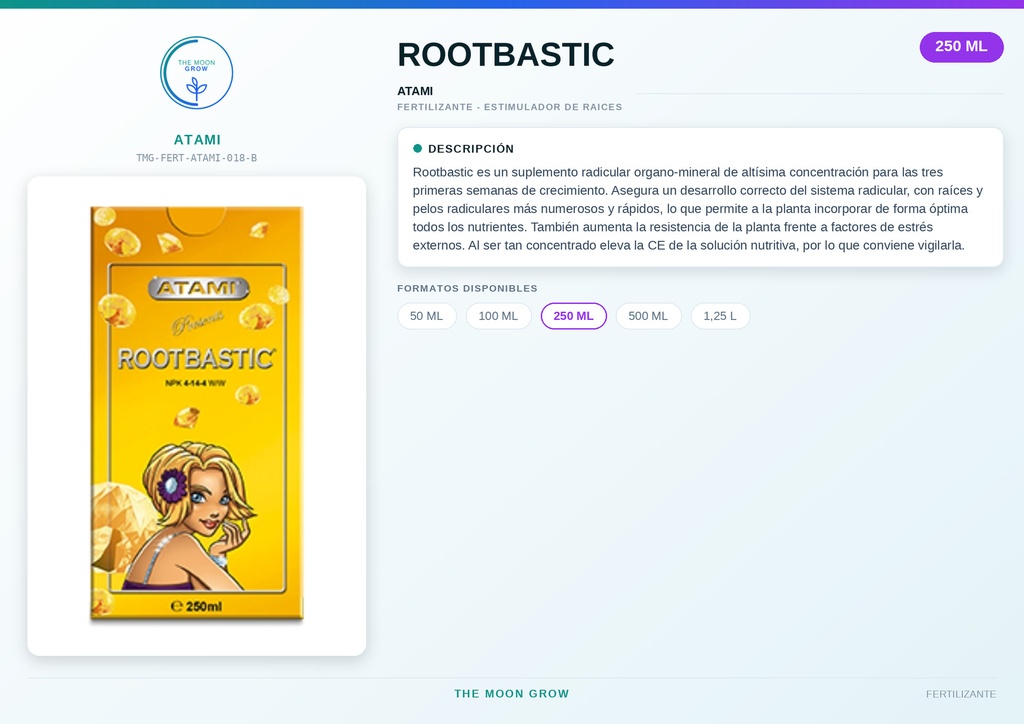Click the DESCRIPCIÓN heading
This screenshot has width=1024, height=724.
[x=471, y=149]
